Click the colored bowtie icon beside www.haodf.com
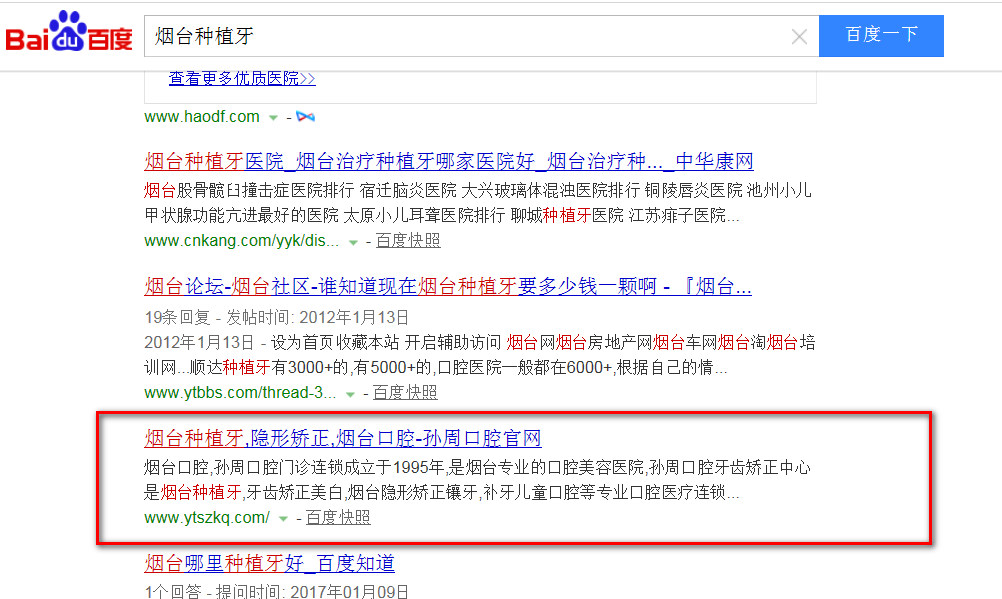 click(305, 116)
